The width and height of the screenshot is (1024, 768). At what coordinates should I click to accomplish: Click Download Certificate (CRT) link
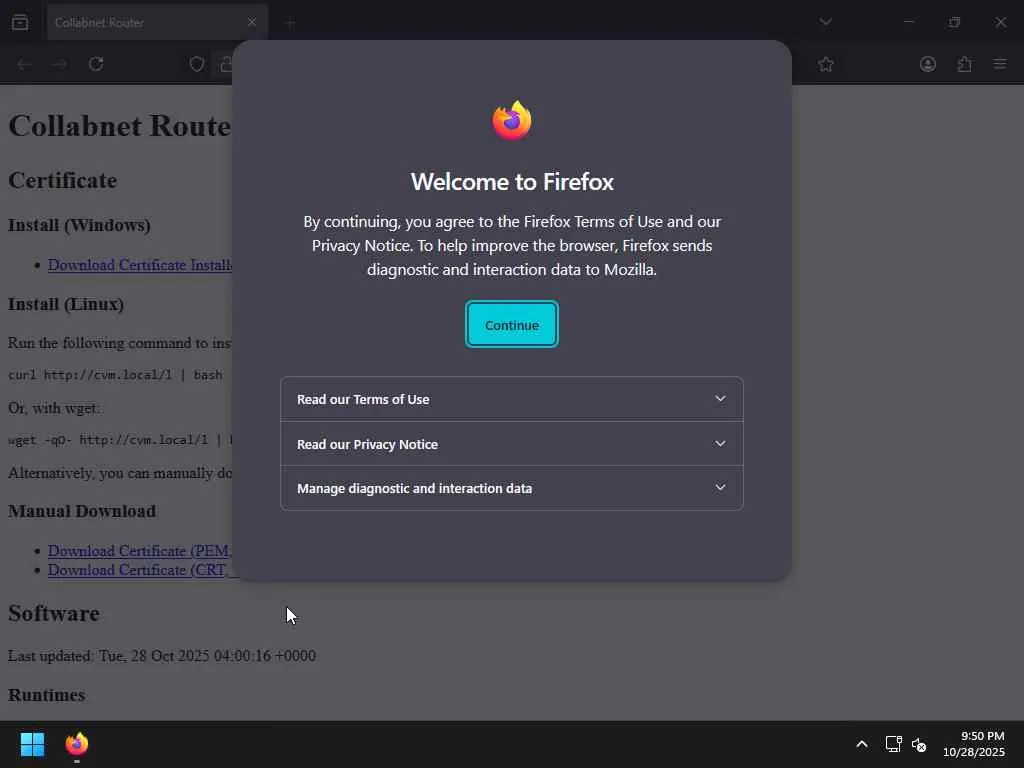(x=140, y=569)
